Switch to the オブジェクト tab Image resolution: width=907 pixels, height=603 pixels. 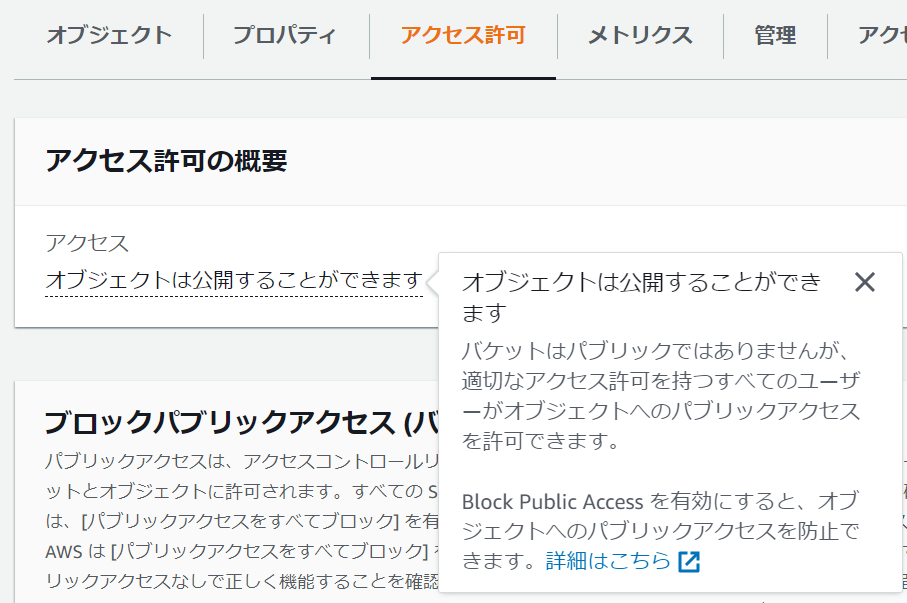tap(109, 35)
